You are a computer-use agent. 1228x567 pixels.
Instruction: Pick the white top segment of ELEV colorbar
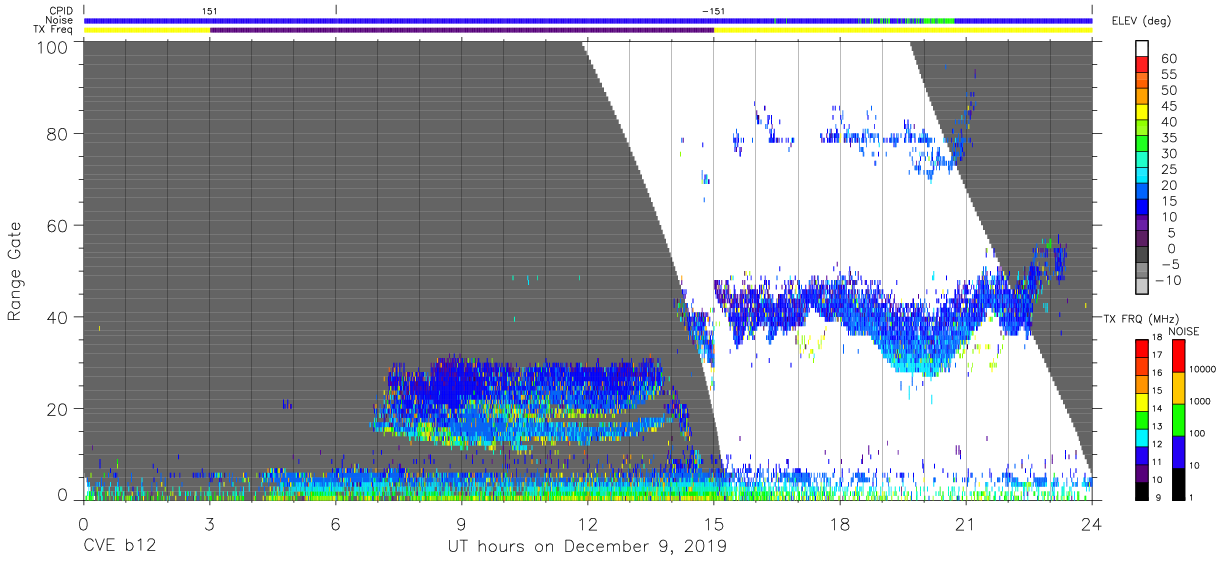coord(1142,47)
